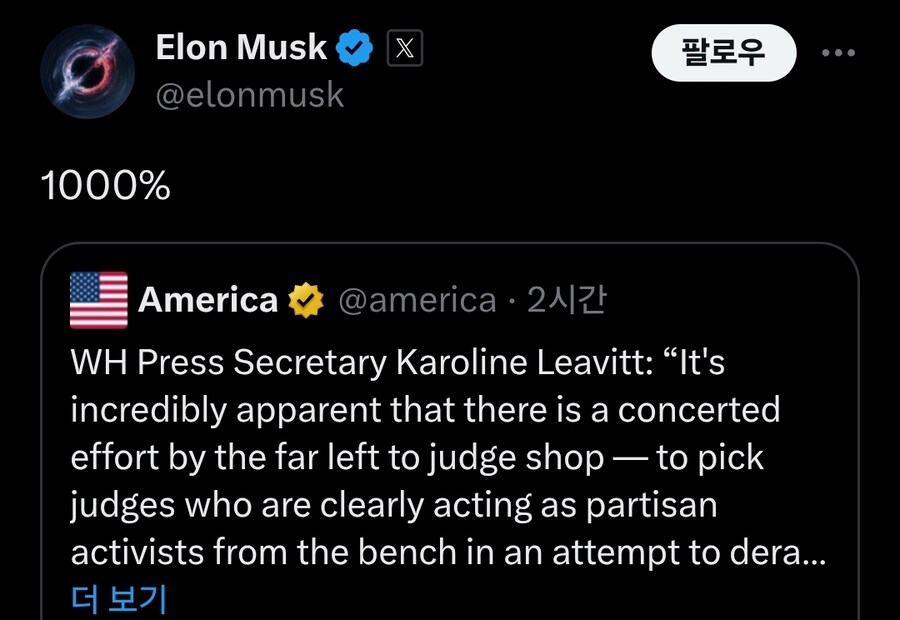The image size is (900, 620).
Task: Open the @elonmusk handle
Action: [x=250, y=95]
